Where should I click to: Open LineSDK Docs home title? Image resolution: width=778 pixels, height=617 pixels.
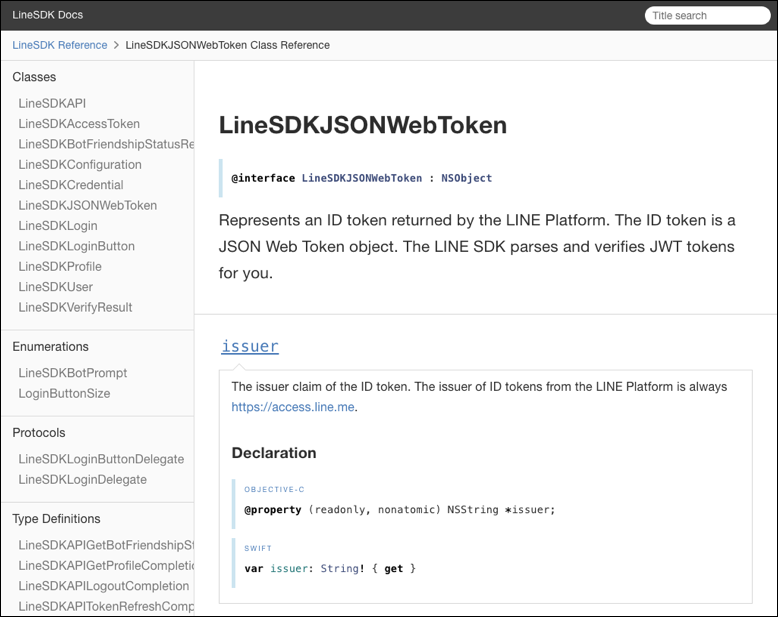[48, 15]
